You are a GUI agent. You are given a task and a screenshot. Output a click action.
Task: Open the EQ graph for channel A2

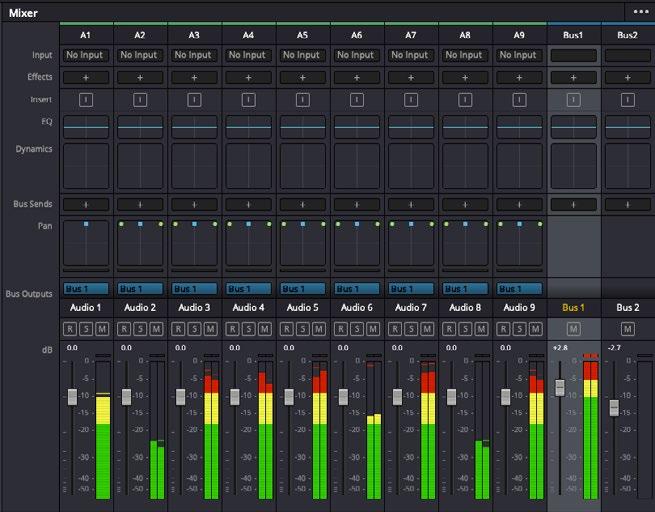[x=140, y=127]
